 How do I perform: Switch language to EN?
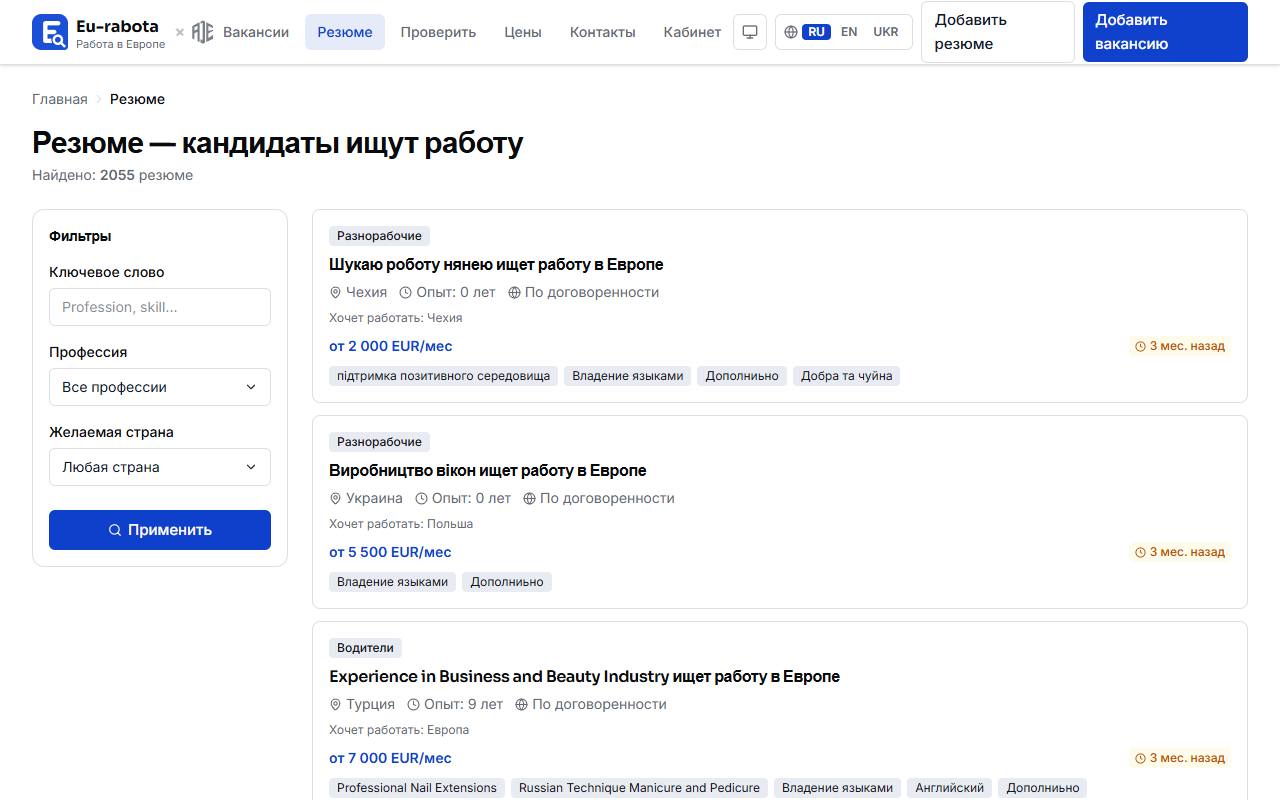pyautogui.click(x=849, y=32)
